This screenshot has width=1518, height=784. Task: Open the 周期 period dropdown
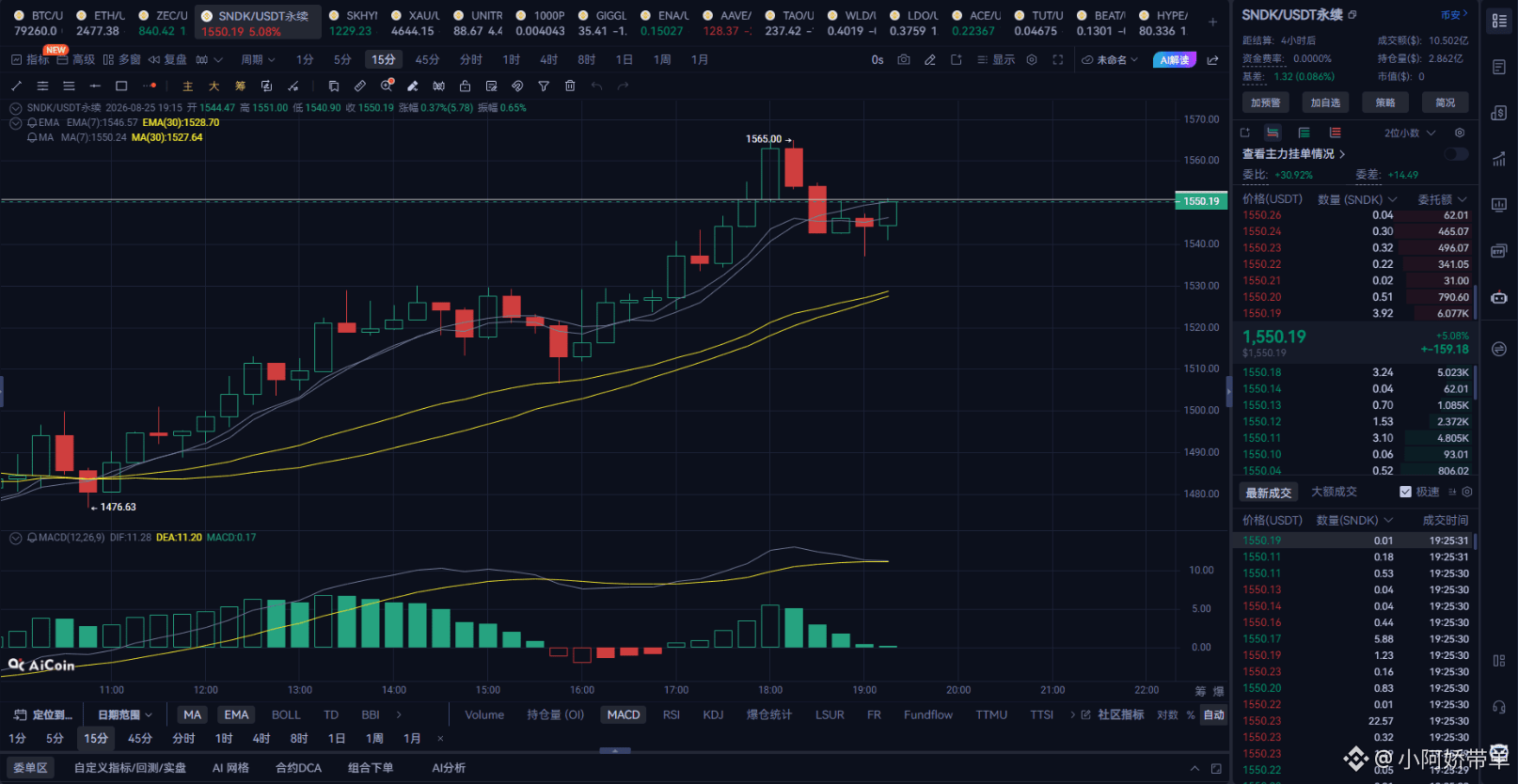point(258,59)
